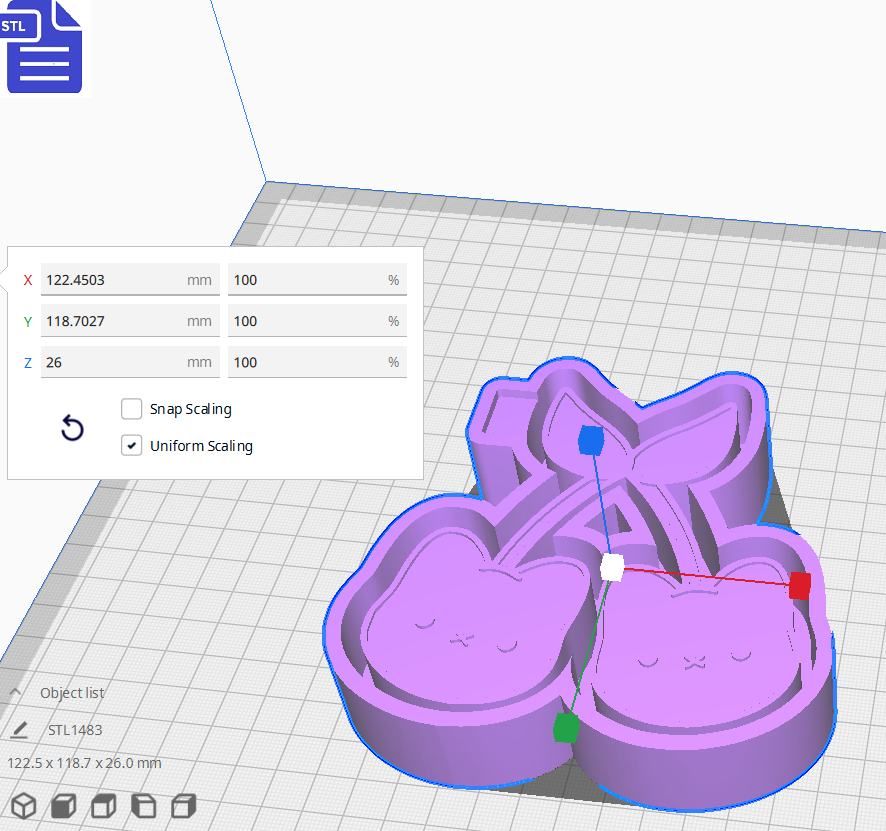Click the red X-axis scale handle
Image resolution: width=886 pixels, height=831 pixels.
(x=799, y=587)
